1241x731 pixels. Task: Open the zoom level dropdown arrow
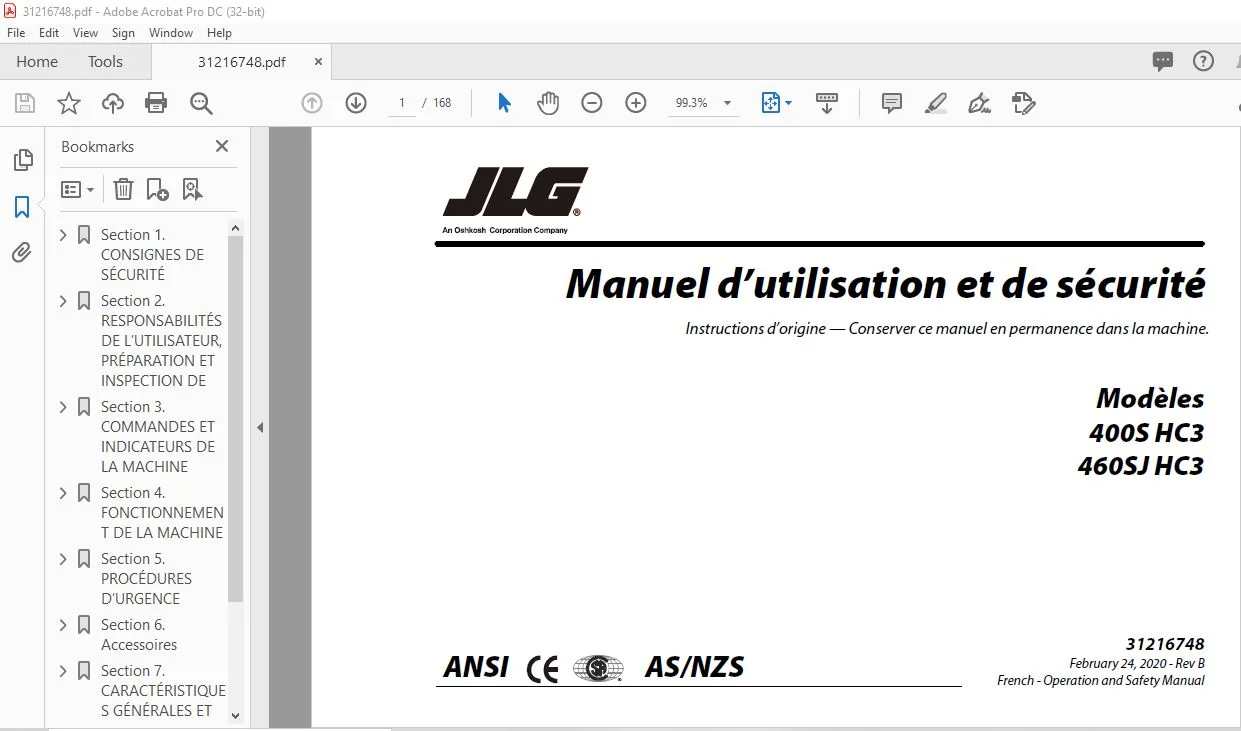tap(727, 103)
